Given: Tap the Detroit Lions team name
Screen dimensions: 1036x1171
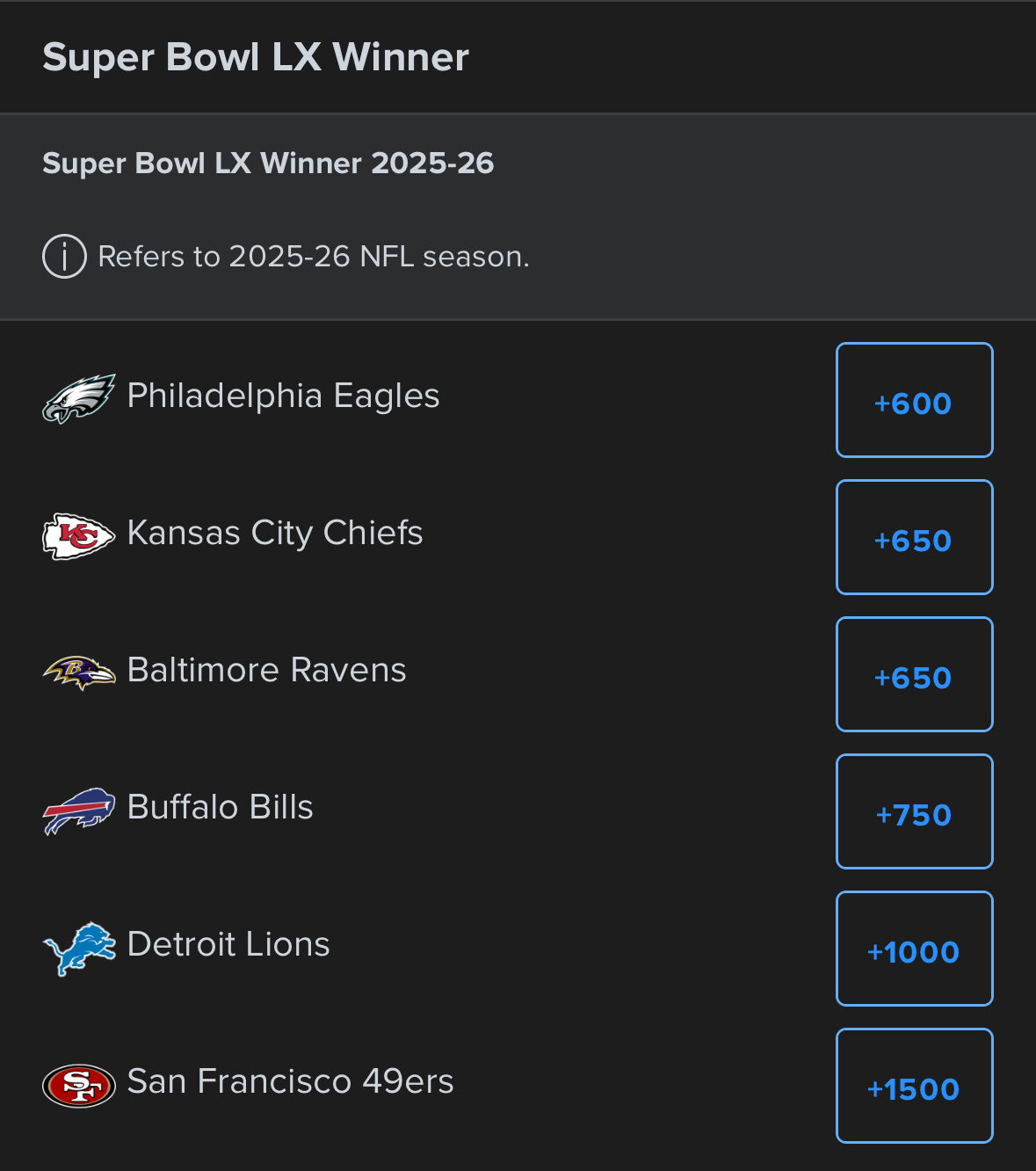Looking at the screenshot, I should [228, 944].
